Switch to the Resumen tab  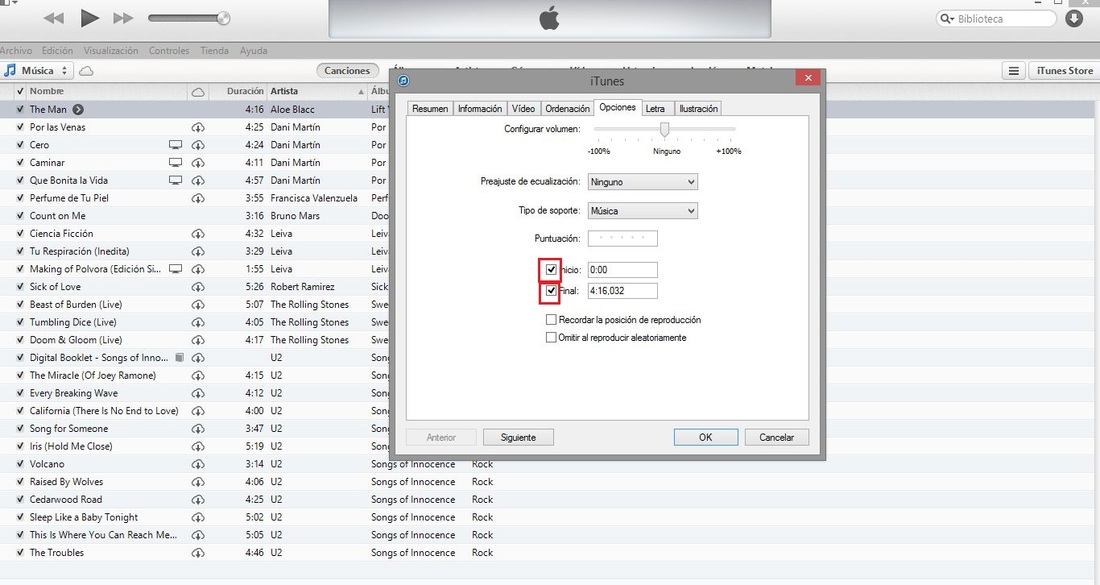pyautogui.click(x=430, y=109)
